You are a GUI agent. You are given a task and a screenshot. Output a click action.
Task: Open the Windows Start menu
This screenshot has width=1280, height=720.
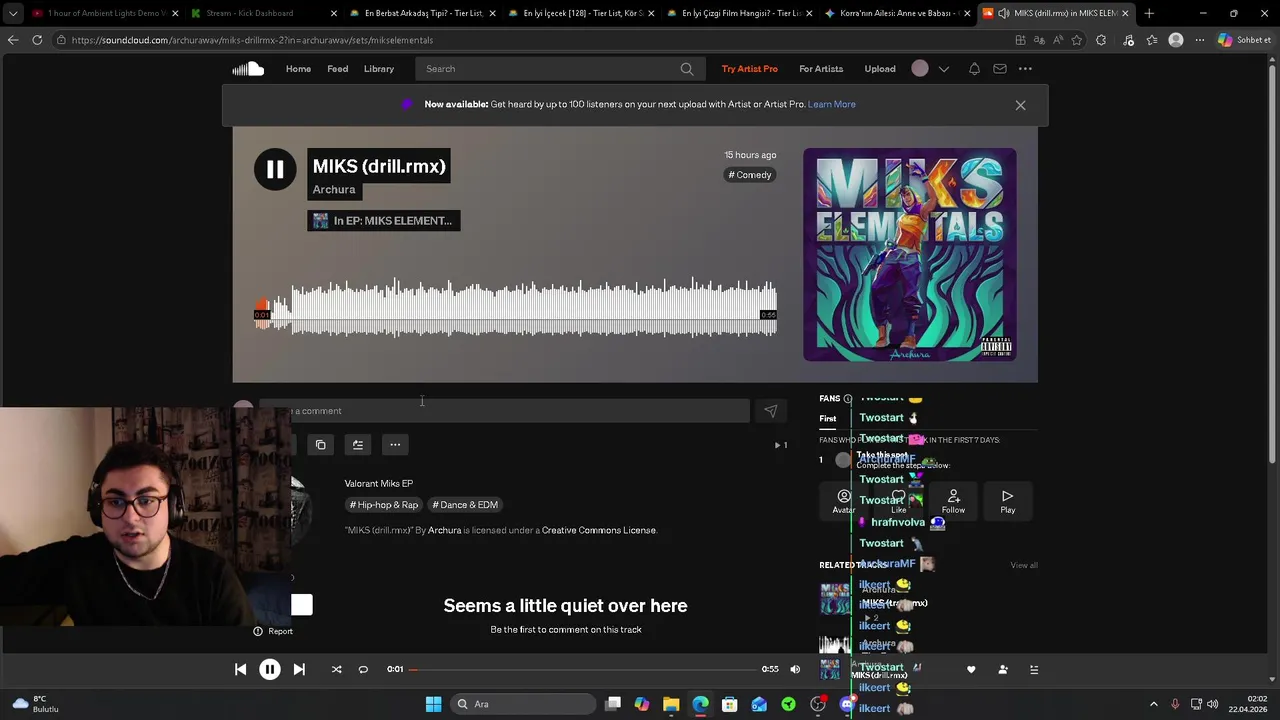pyautogui.click(x=433, y=704)
